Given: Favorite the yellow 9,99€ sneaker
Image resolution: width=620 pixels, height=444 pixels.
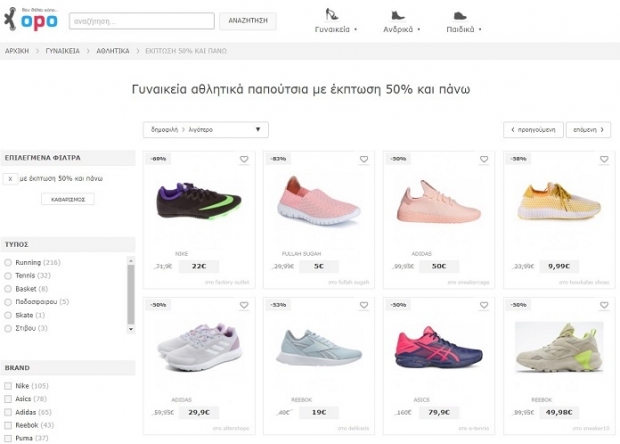Looking at the screenshot, I should coord(604,159).
